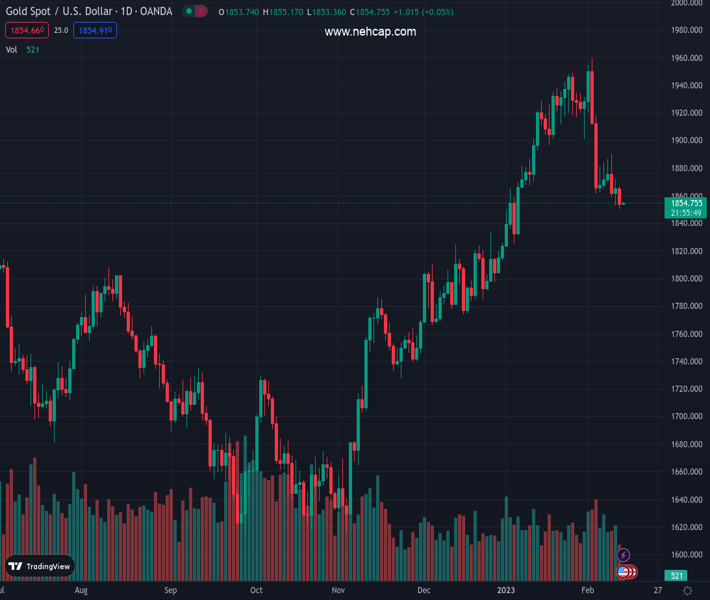
Task: Click the market status indicator beside OANDA
Action: 189,11
